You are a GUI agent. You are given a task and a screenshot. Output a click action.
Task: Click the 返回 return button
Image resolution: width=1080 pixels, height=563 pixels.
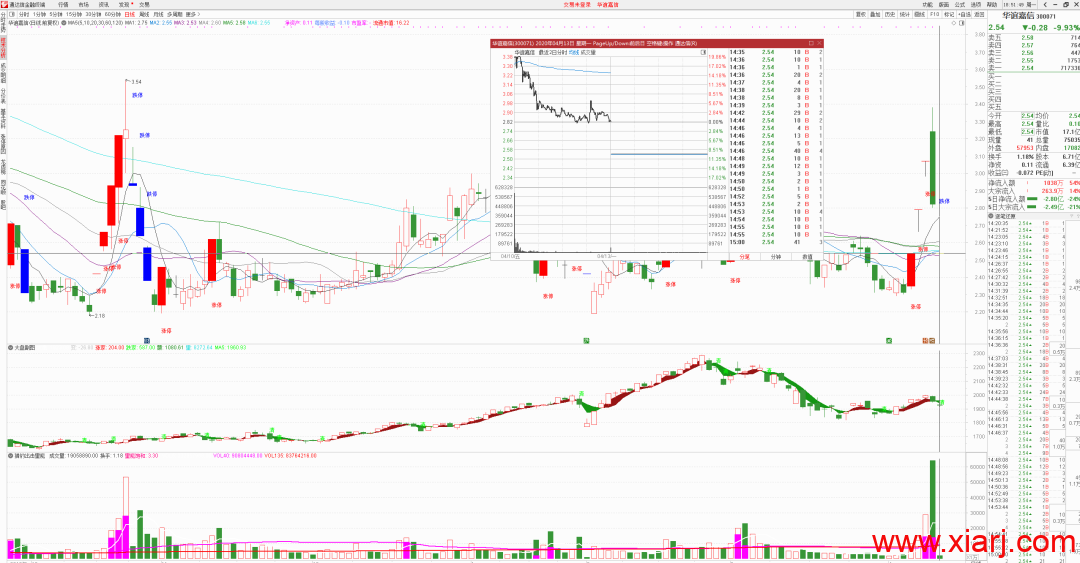[979, 14]
